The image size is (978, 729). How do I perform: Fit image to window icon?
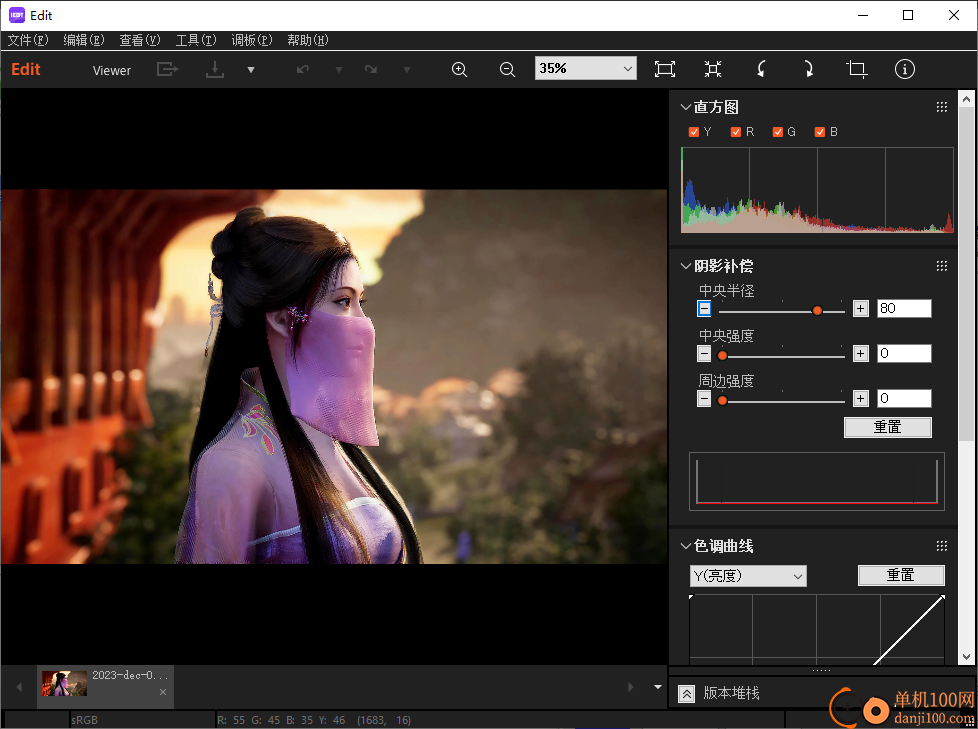coord(665,69)
